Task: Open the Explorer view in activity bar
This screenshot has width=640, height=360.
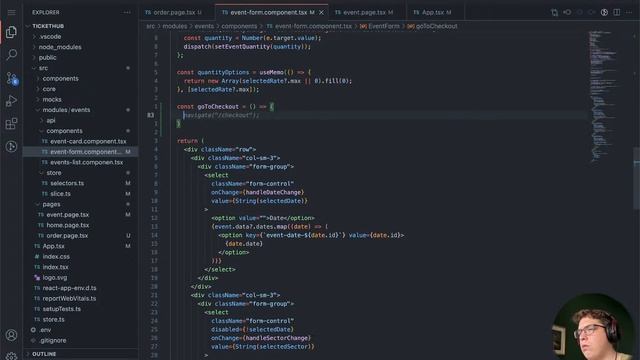Action: 11,32
